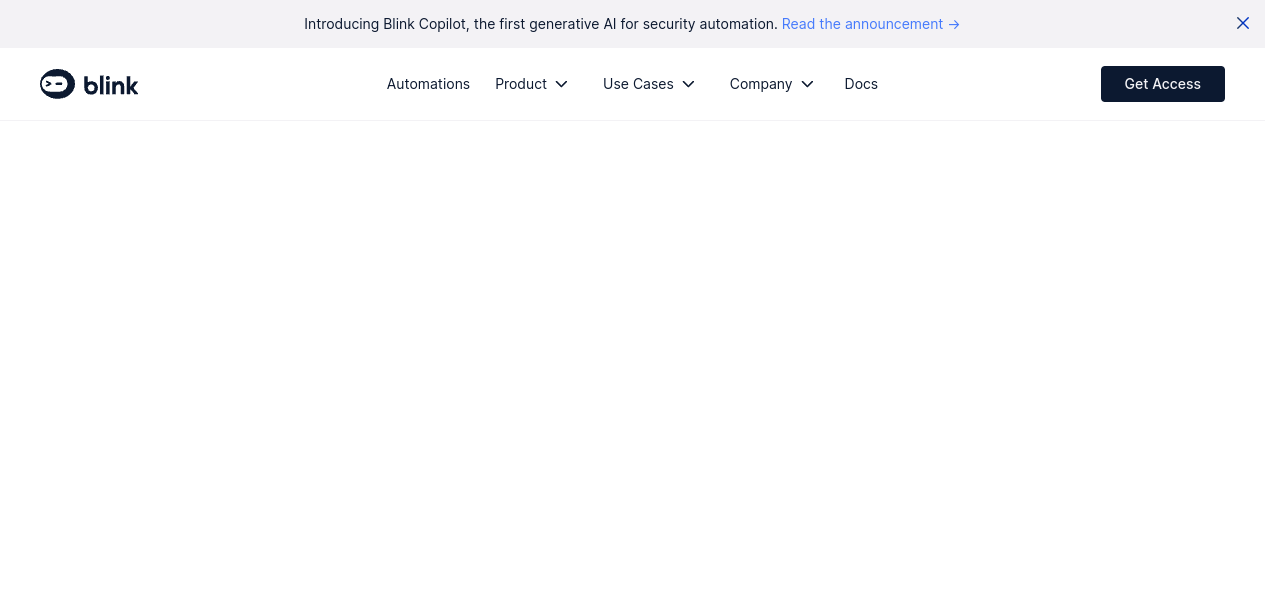Select the Use Cases menu label
This screenshot has width=1280, height=600.
pyautogui.click(x=638, y=84)
